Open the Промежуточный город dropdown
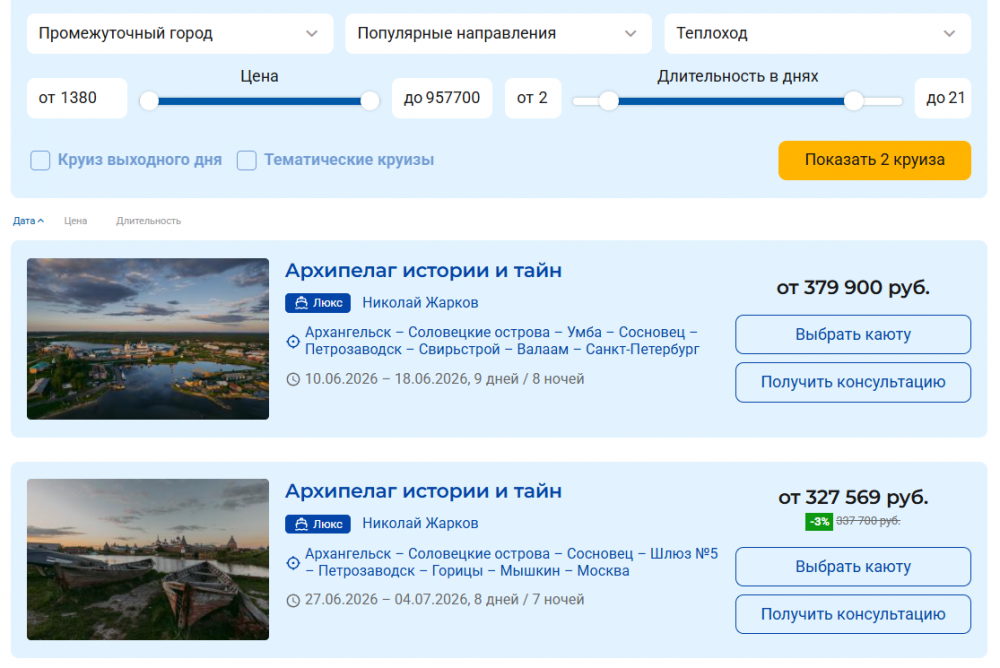The height and width of the screenshot is (668, 1000). tap(179, 34)
